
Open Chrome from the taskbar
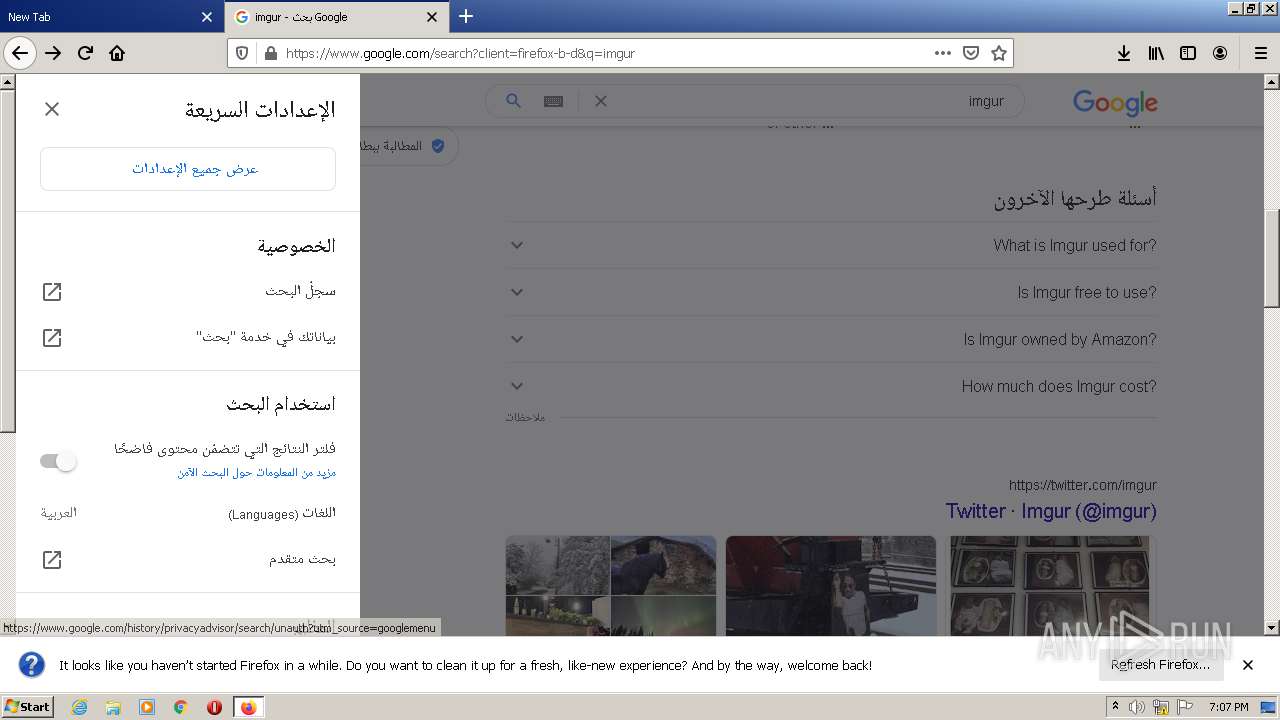coord(181,707)
